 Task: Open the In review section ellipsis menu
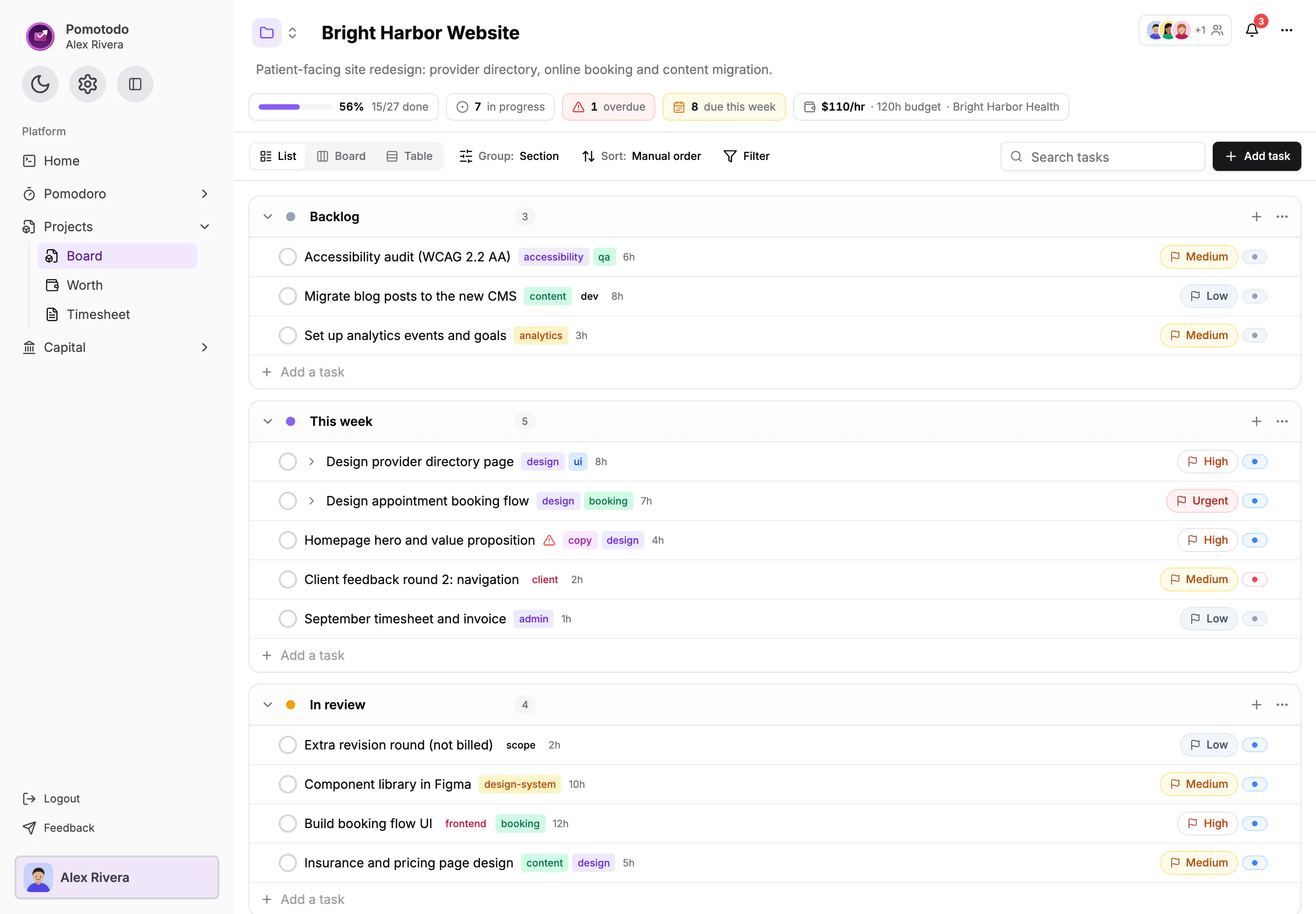[1282, 705]
